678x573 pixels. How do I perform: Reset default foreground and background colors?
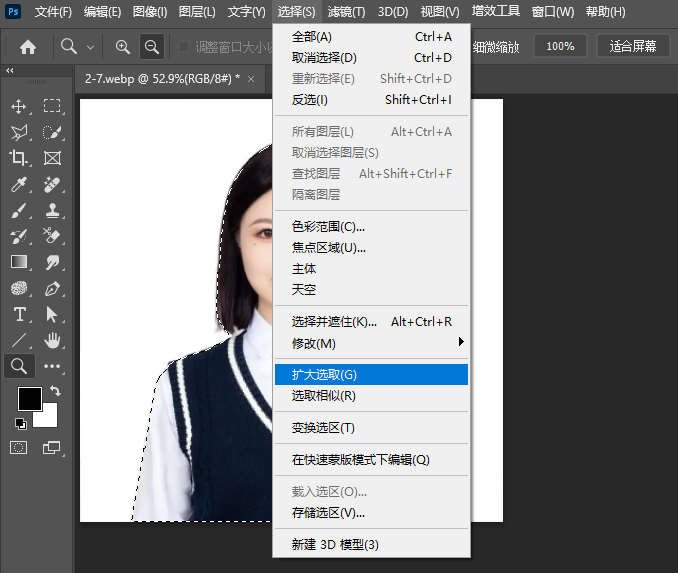coord(20,423)
